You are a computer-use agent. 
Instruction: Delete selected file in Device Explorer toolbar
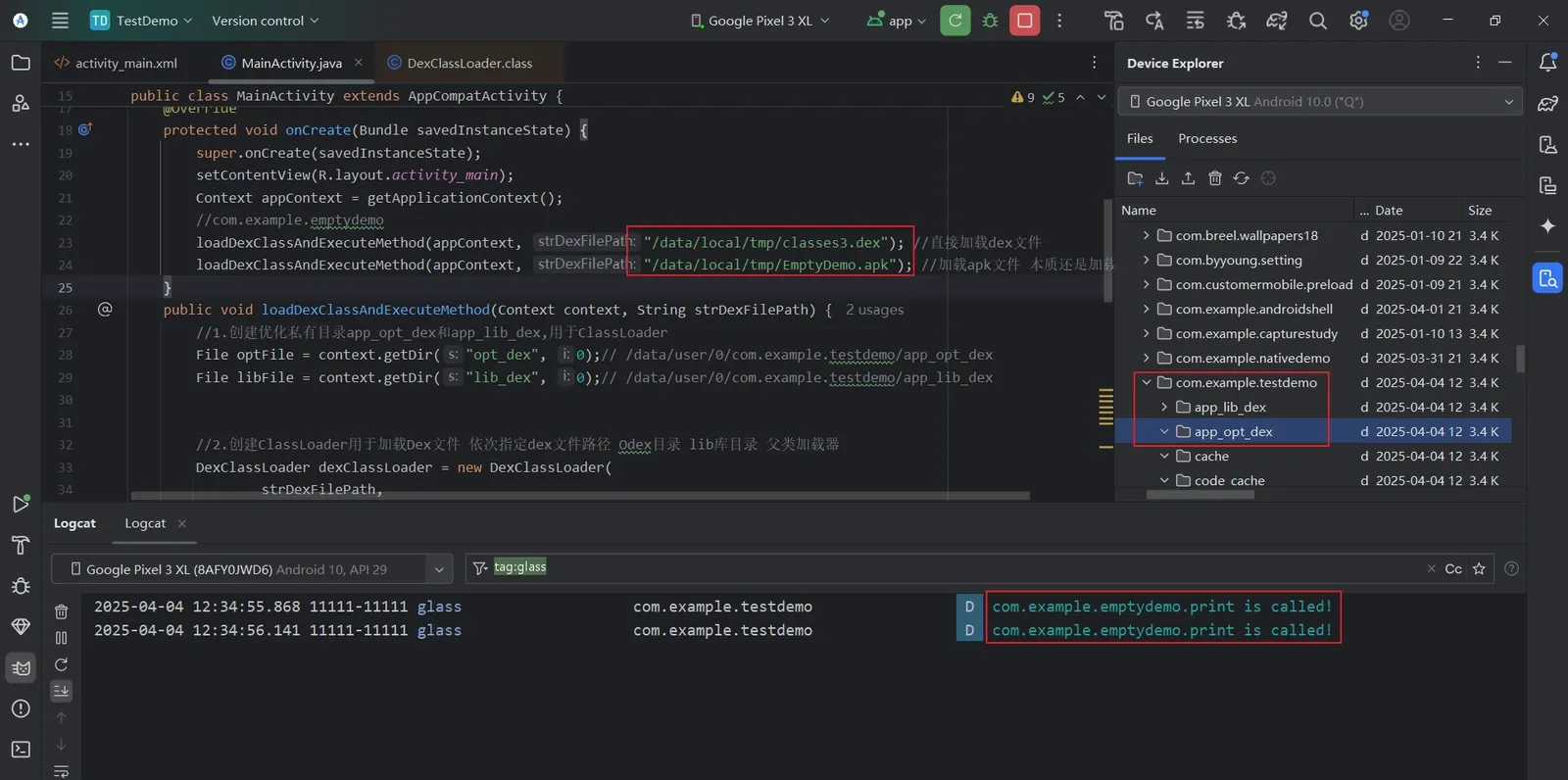[x=1215, y=178]
